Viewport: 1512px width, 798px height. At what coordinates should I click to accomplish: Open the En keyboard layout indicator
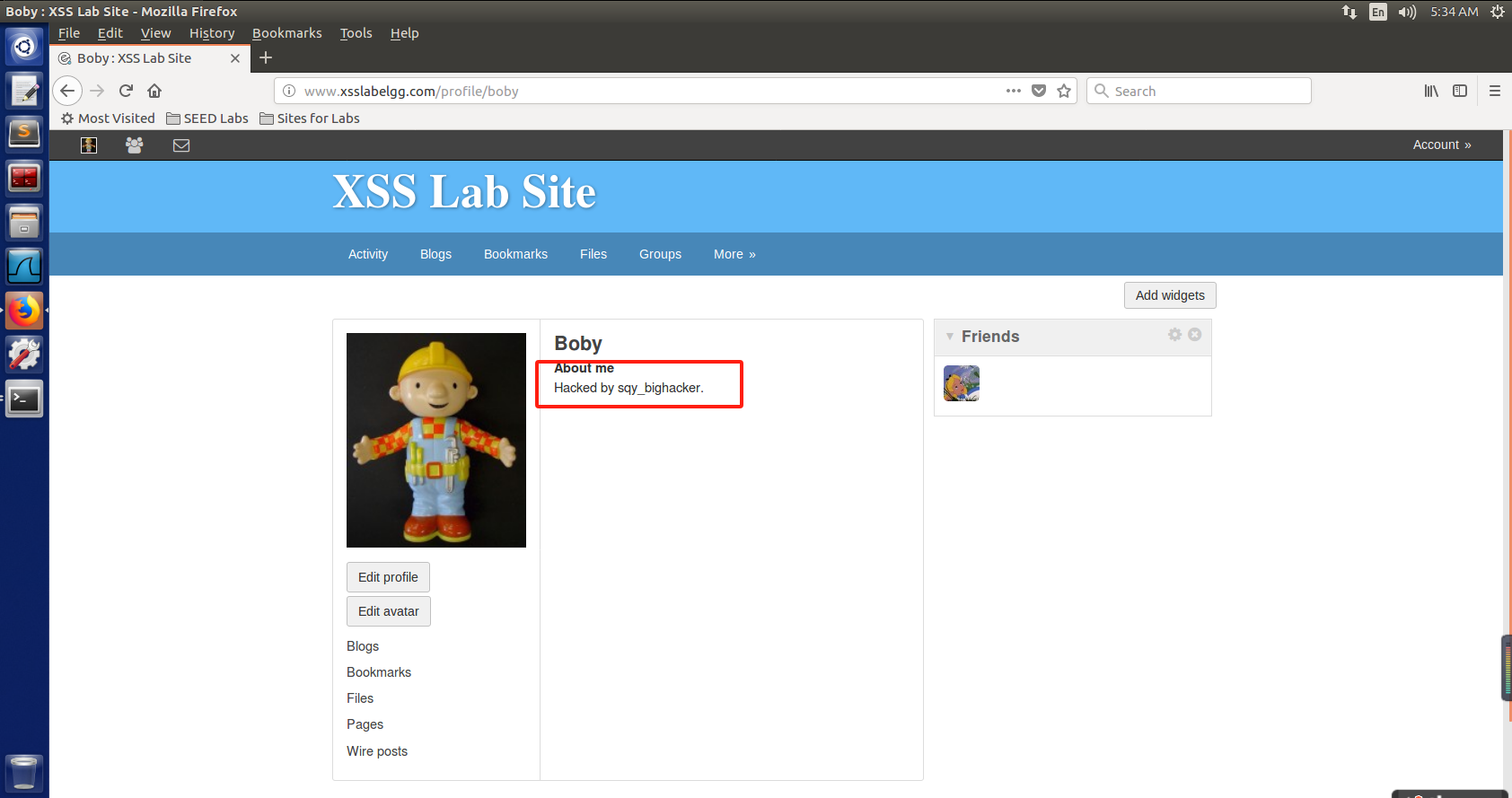1378,12
